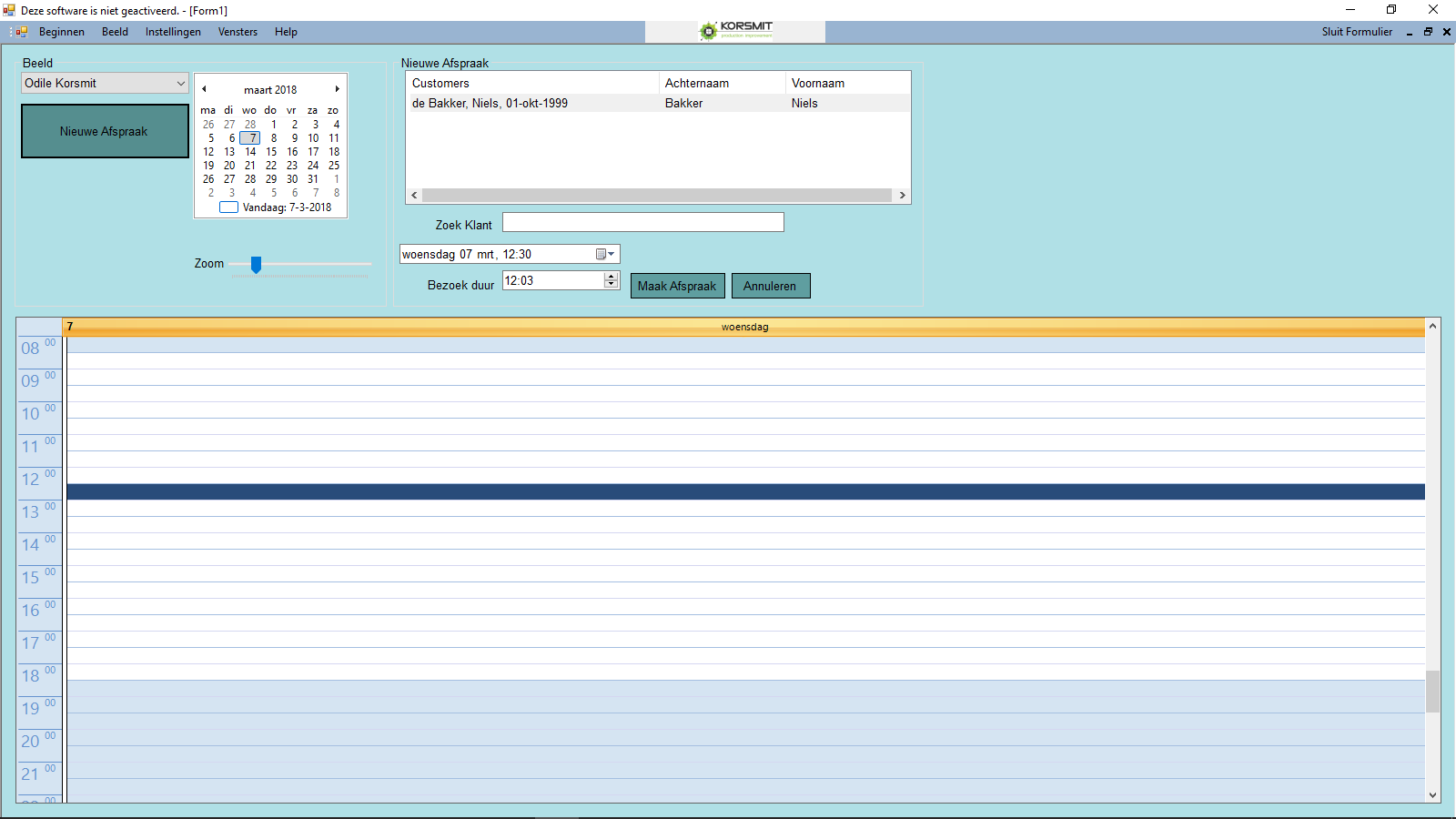
Task: Click the app icon in menu bar
Action: click(21, 32)
